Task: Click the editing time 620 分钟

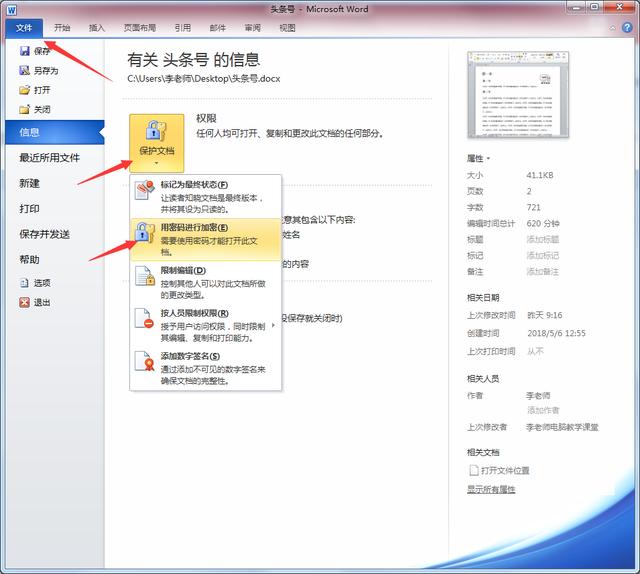Action: click(x=543, y=223)
